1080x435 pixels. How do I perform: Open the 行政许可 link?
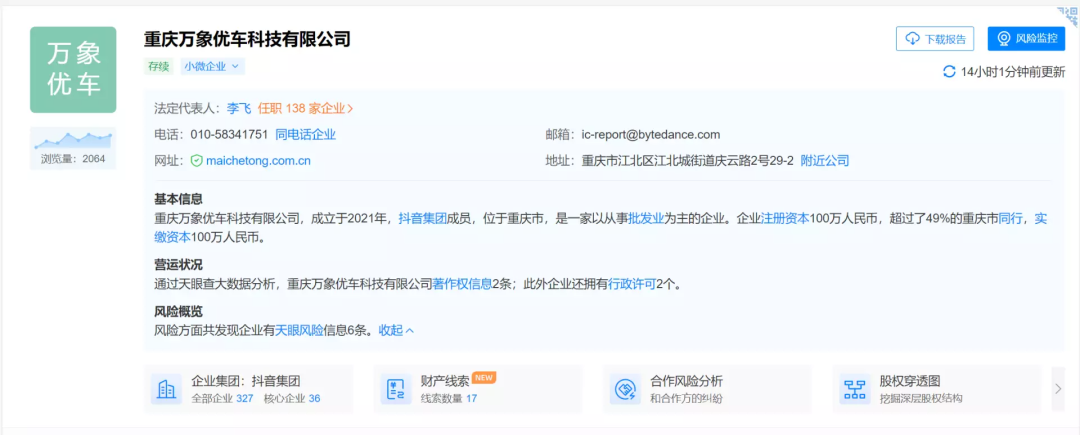632,284
